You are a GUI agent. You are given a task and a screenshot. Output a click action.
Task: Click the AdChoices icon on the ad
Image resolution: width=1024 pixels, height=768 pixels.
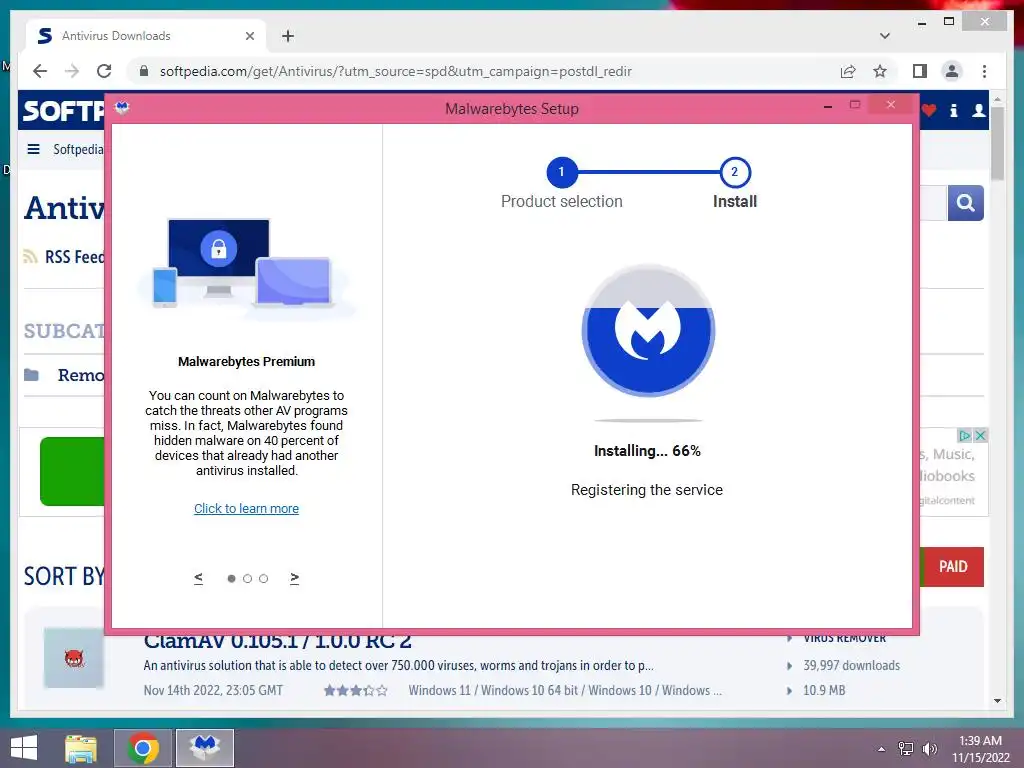click(965, 436)
